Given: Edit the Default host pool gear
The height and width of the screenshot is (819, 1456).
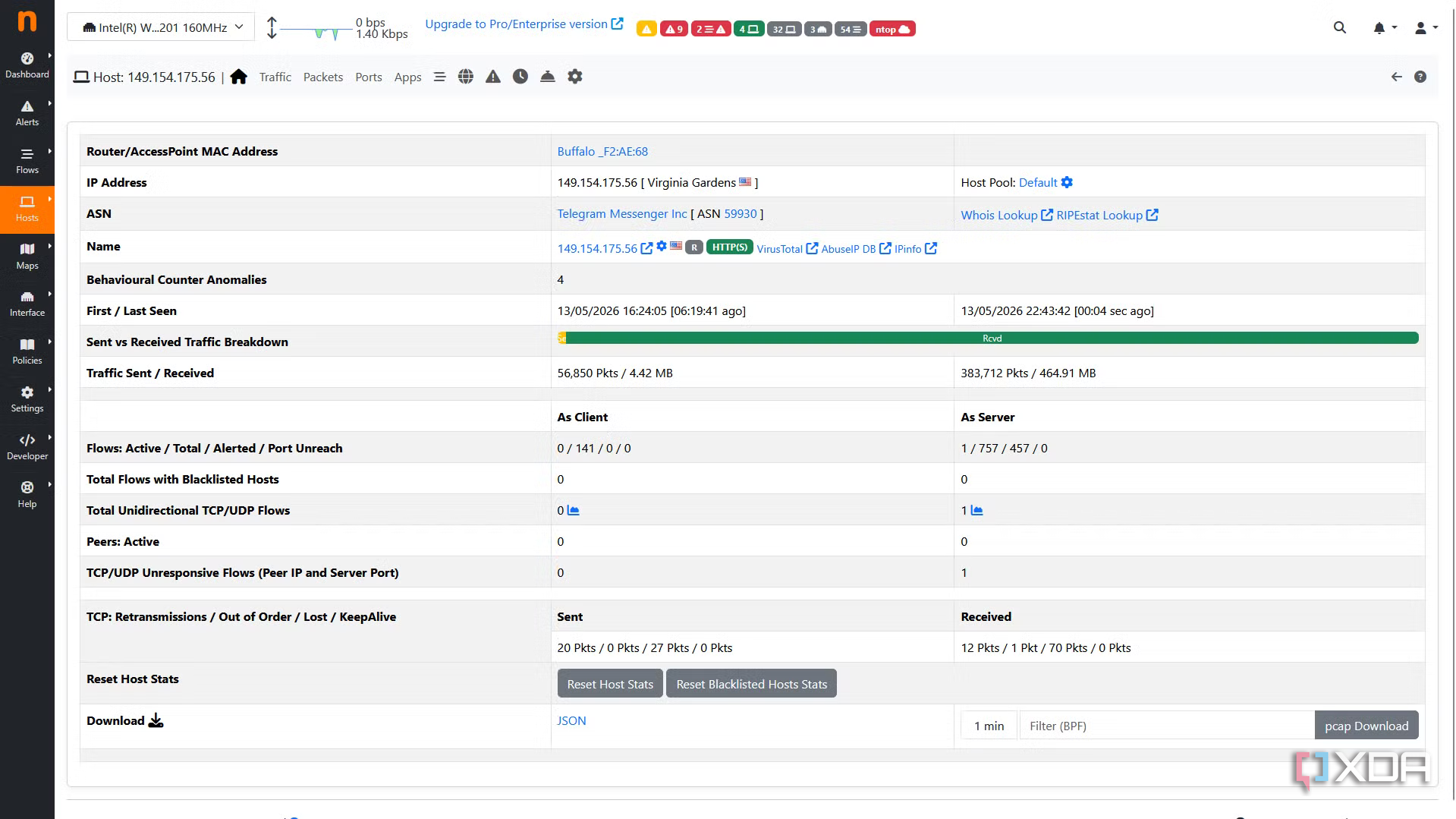Looking at the screenshot, I should point(1067,182).
